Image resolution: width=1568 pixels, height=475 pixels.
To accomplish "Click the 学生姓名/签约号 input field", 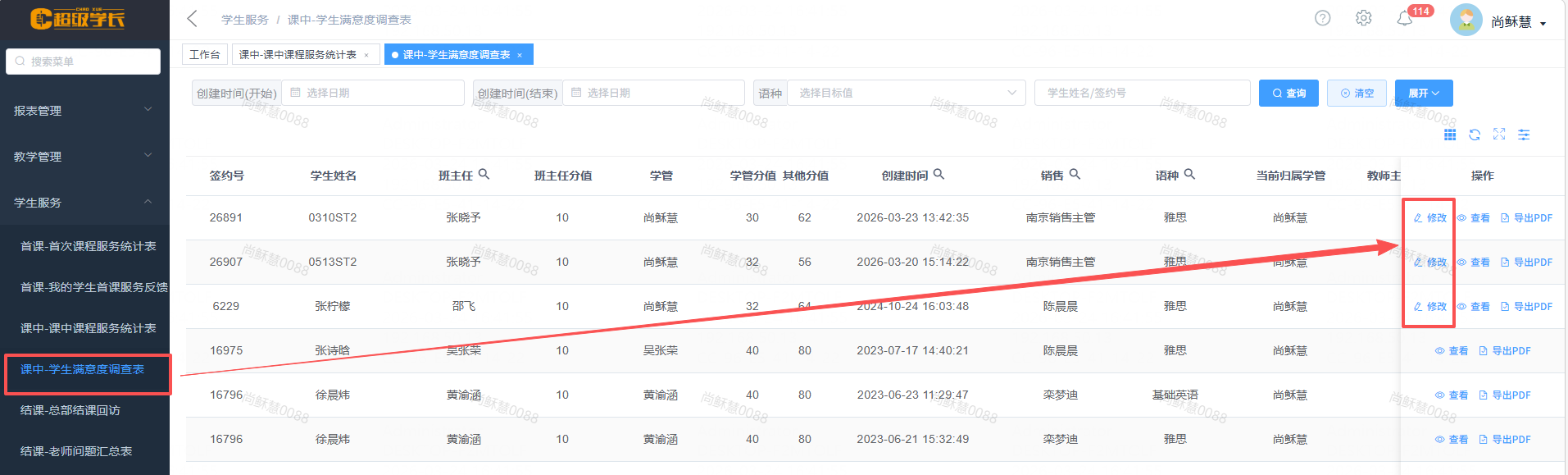I will [x=1141, y=93].
